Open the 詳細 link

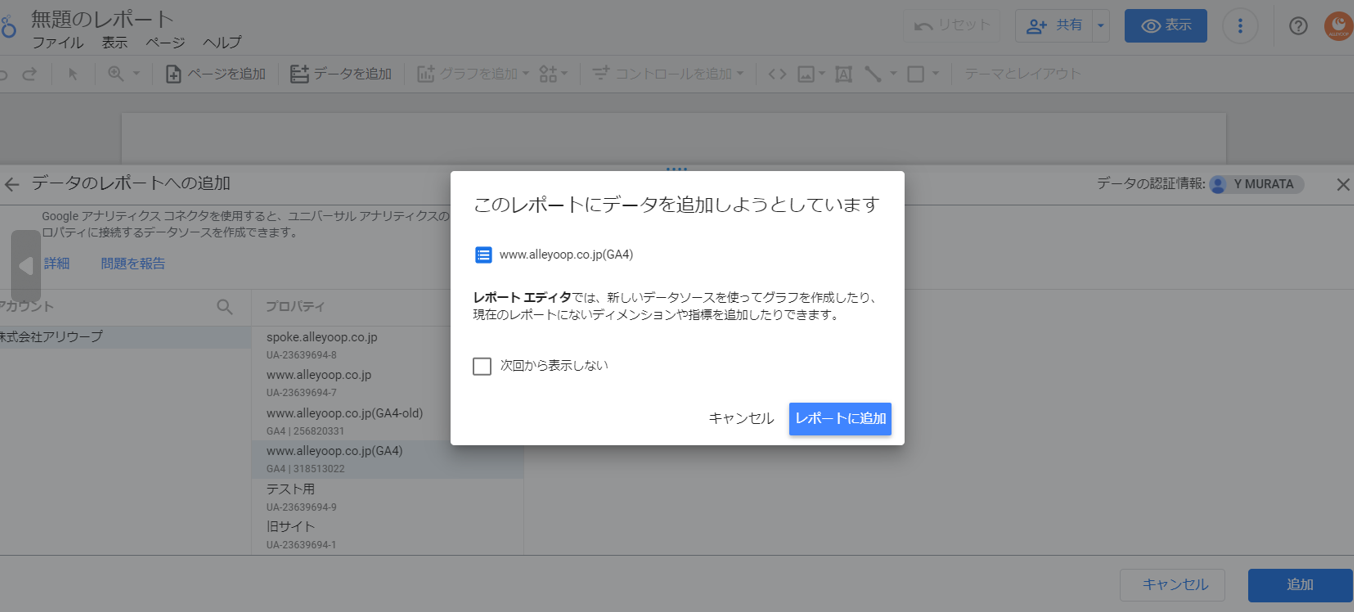click(x=57, y=264)
